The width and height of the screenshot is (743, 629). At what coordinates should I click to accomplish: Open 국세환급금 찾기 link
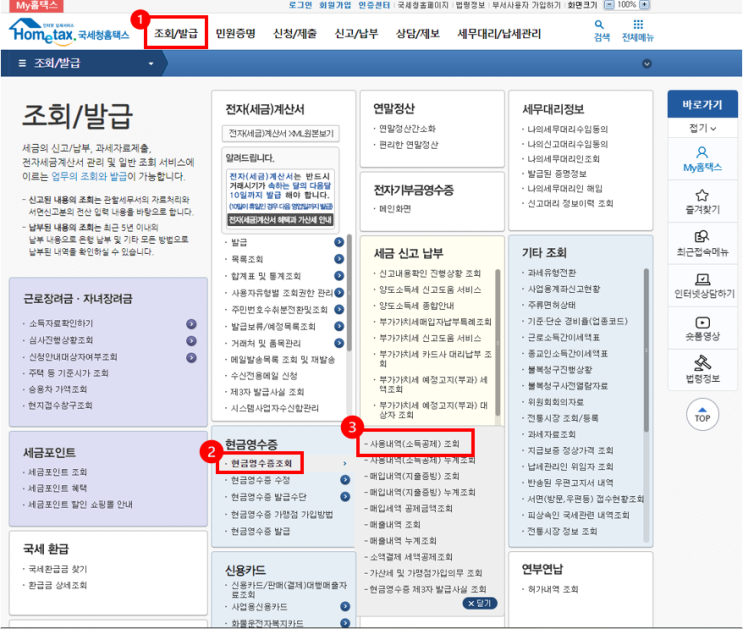tap(57, 568)
